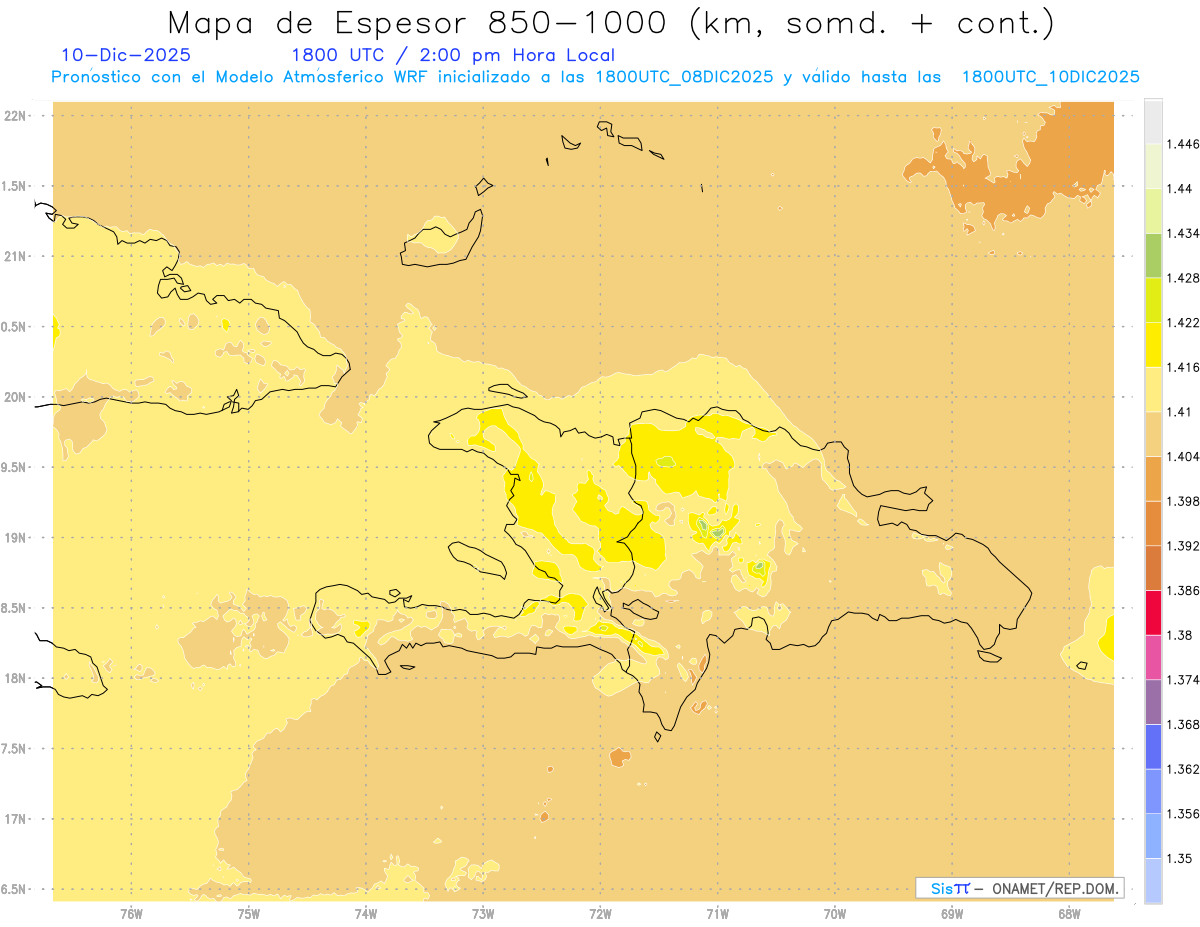
Task: Click the "1800 UTC / 2:00 pm Hora Local" text
Action: 453,55
